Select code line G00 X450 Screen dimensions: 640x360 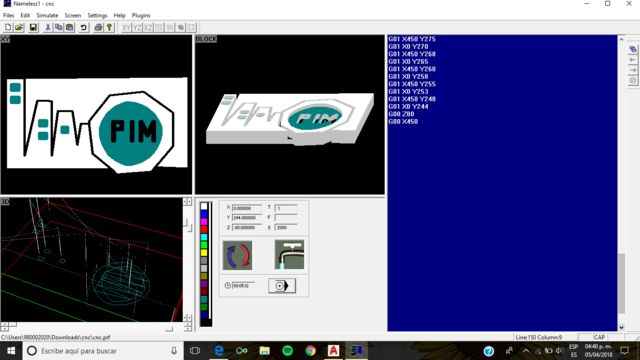tap(403, 122)
